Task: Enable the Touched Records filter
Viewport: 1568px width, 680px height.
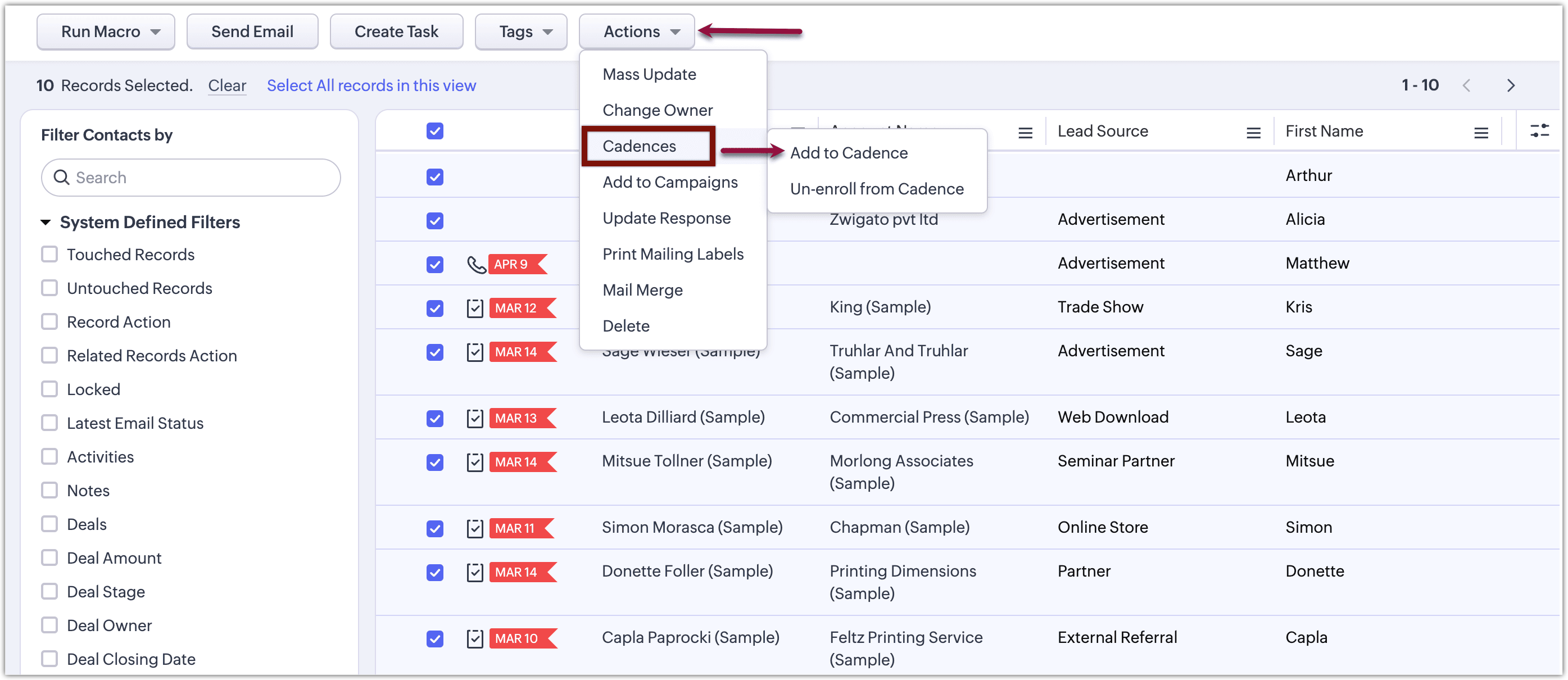Action: point(49,255)
